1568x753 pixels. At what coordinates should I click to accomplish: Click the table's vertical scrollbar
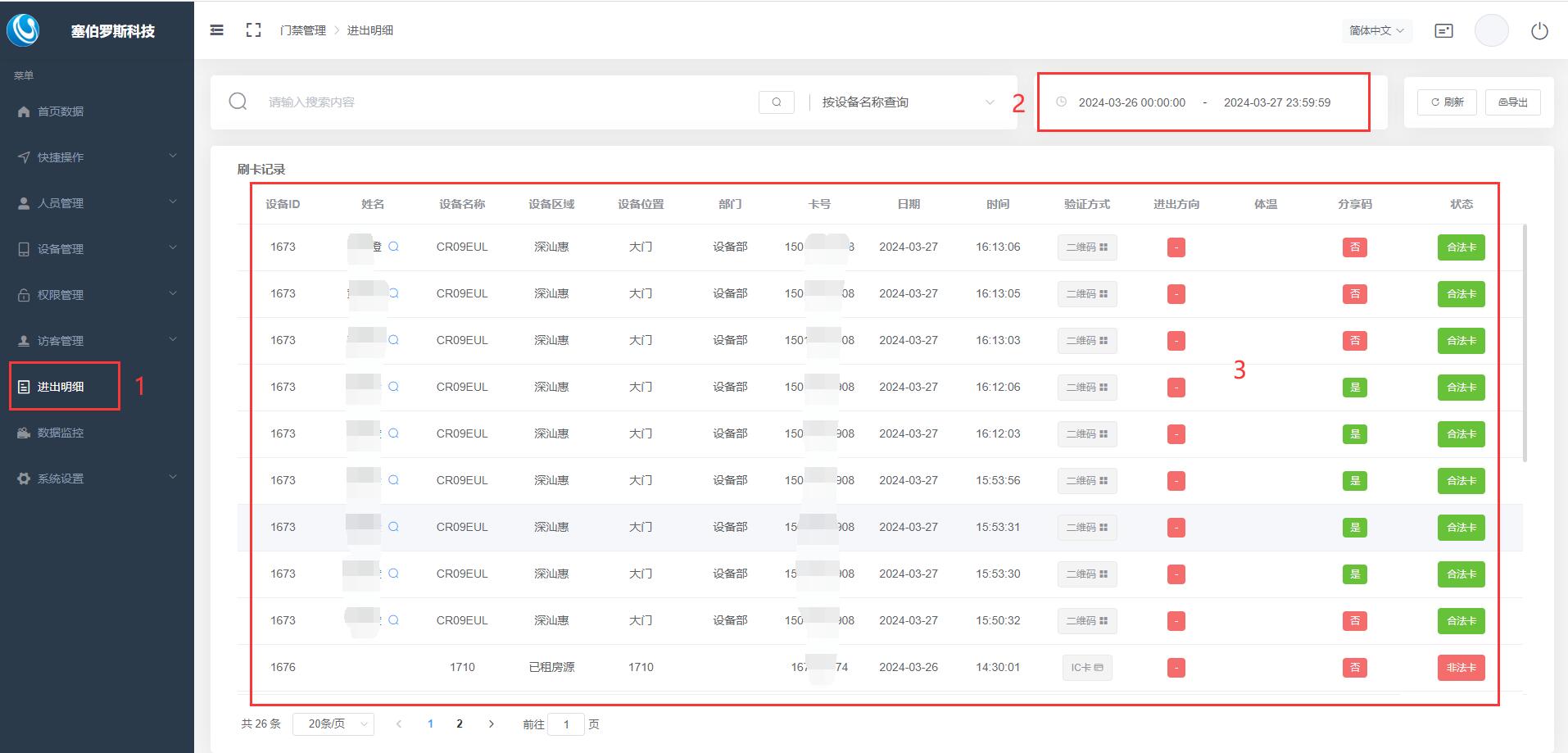tap(1525, 344)
